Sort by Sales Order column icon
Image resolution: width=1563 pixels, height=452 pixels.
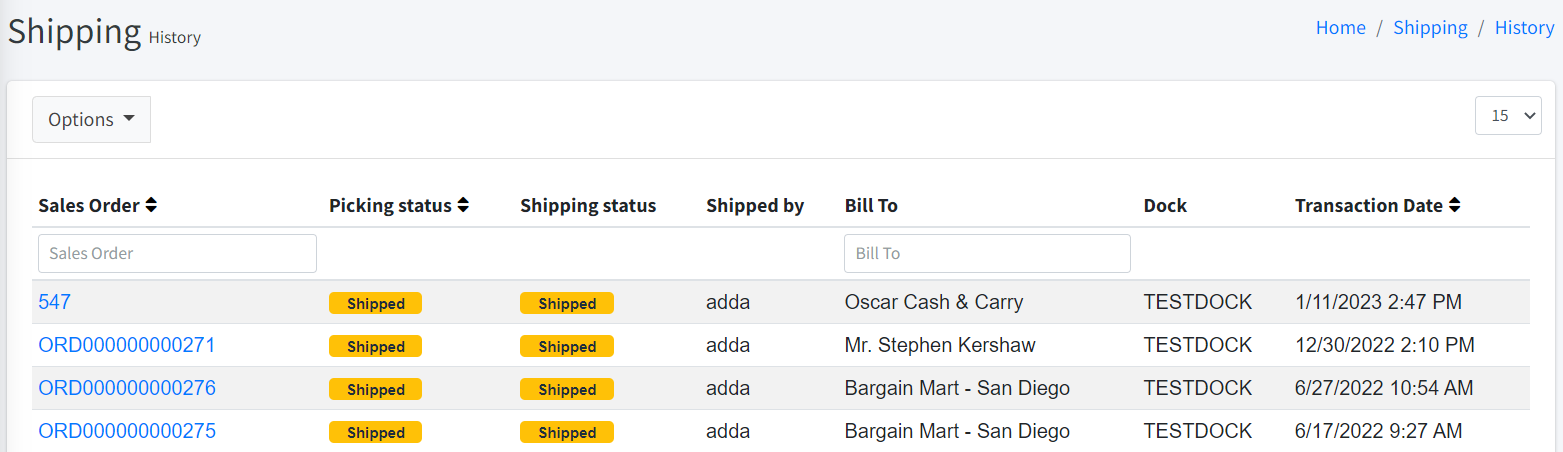[x=151, y=205]
